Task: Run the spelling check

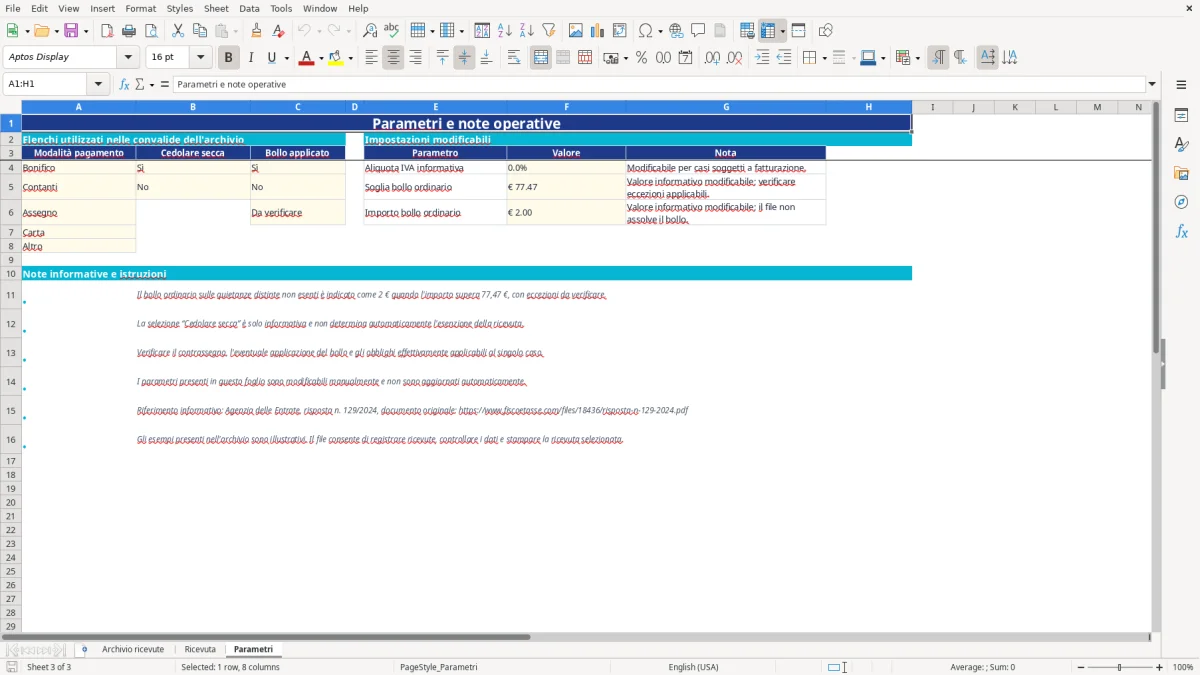Action: point(391,30)
